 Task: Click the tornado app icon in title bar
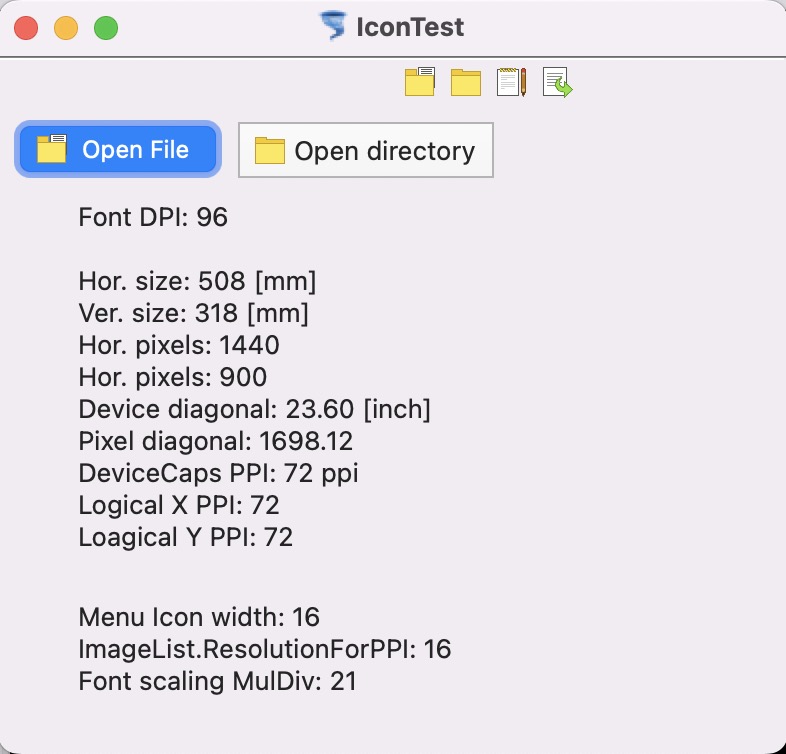tap(333, 26)
